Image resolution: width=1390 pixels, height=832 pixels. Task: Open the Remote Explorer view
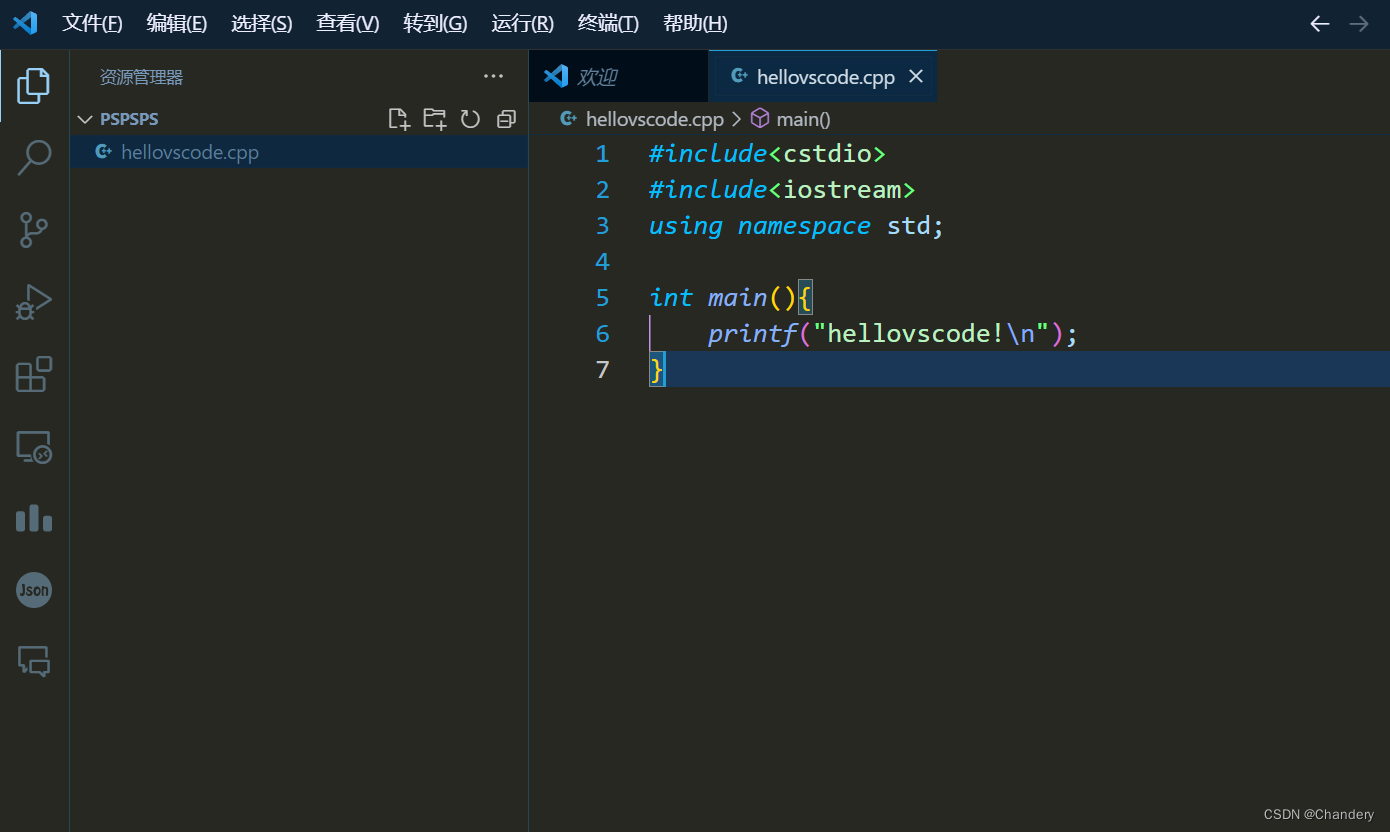(34, 446)
